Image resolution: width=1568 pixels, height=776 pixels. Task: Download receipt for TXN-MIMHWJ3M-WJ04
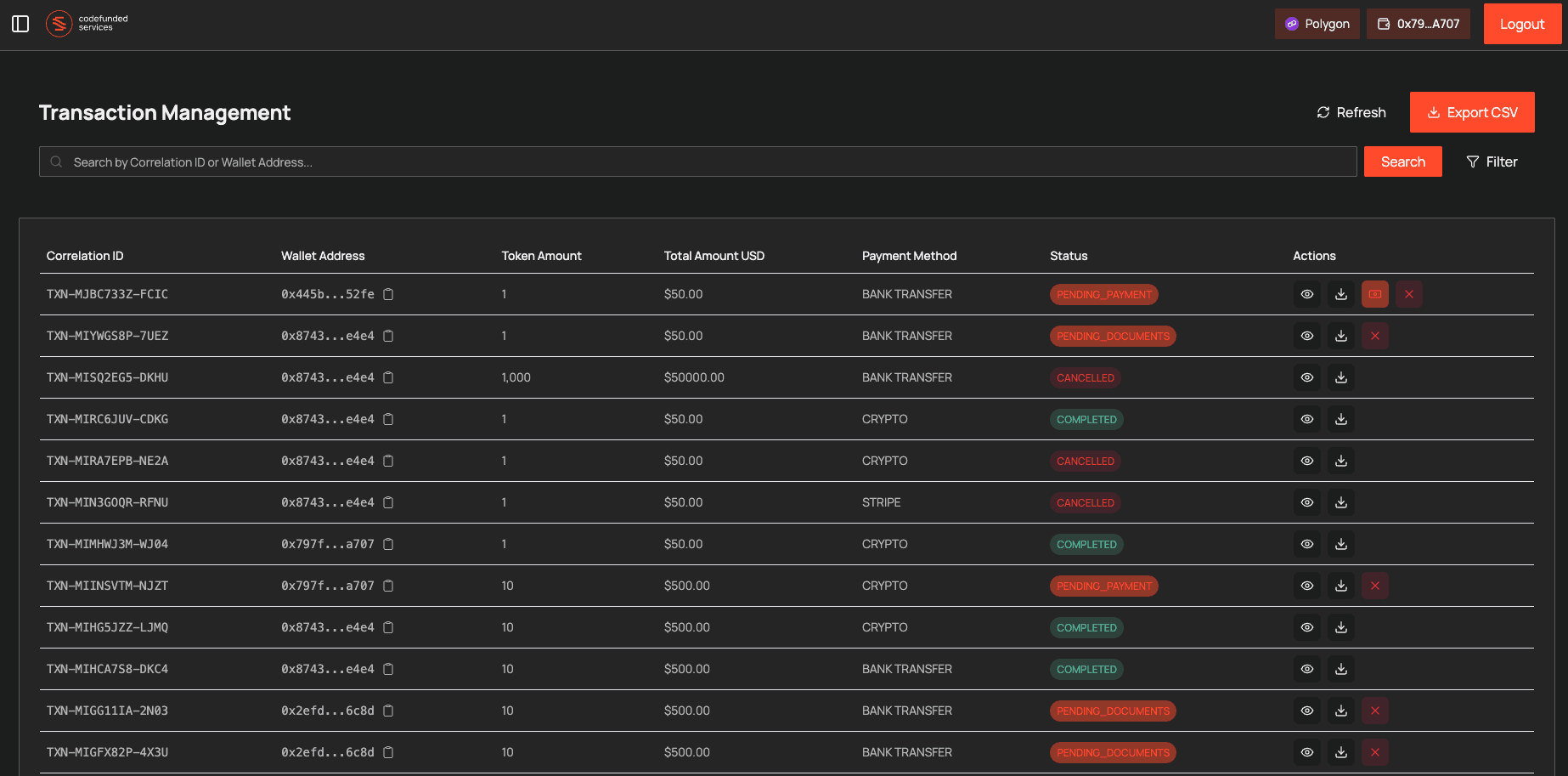[x=1341, y=544]
